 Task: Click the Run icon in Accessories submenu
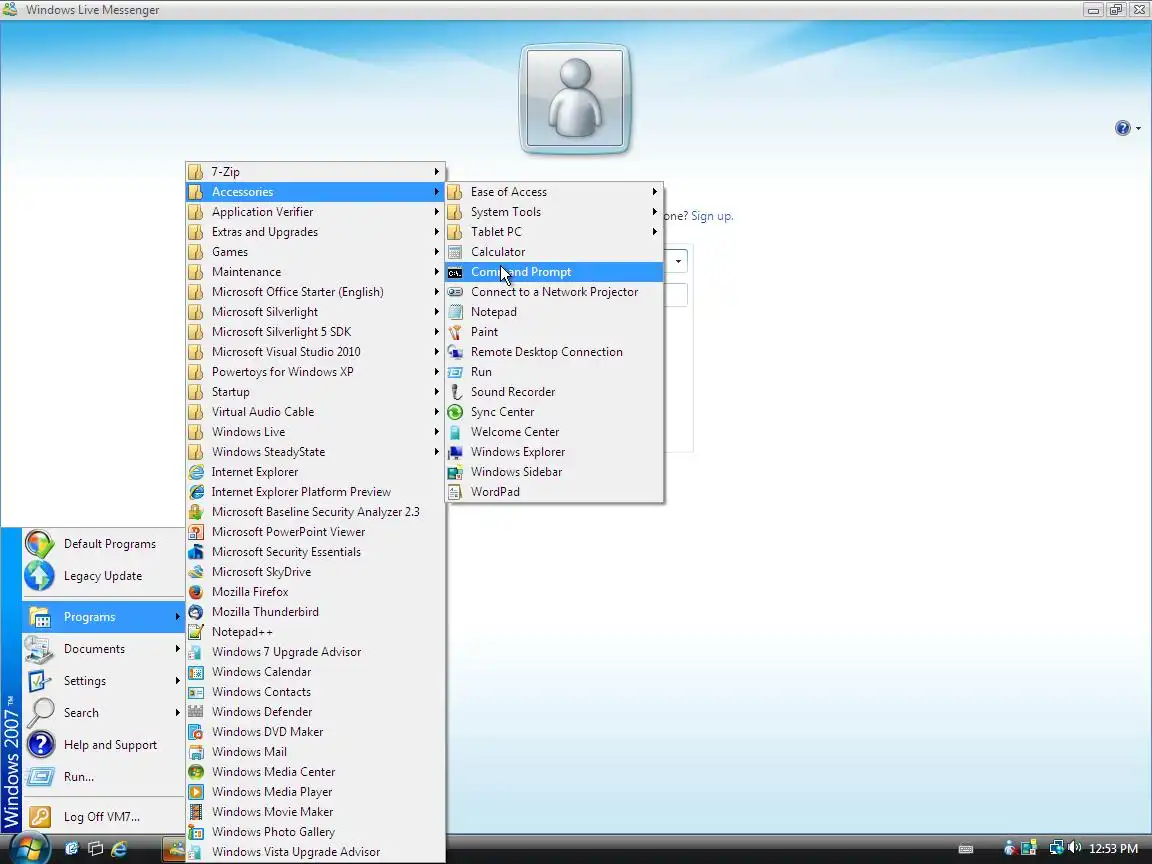[456, 372]
